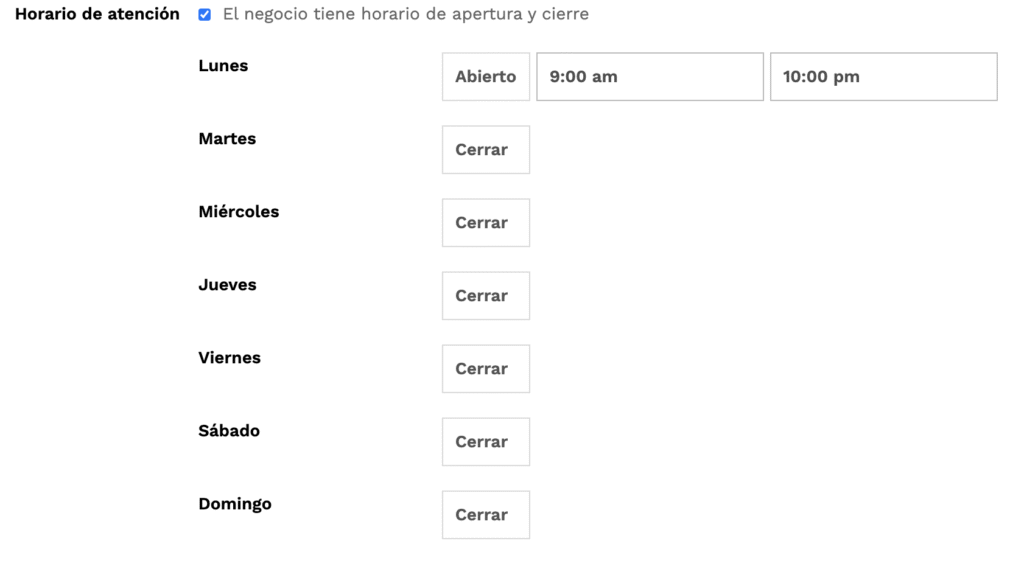Select the Martes day label
The width and height of the screenshot is (1024, 566).
click(x=227, y=139)
